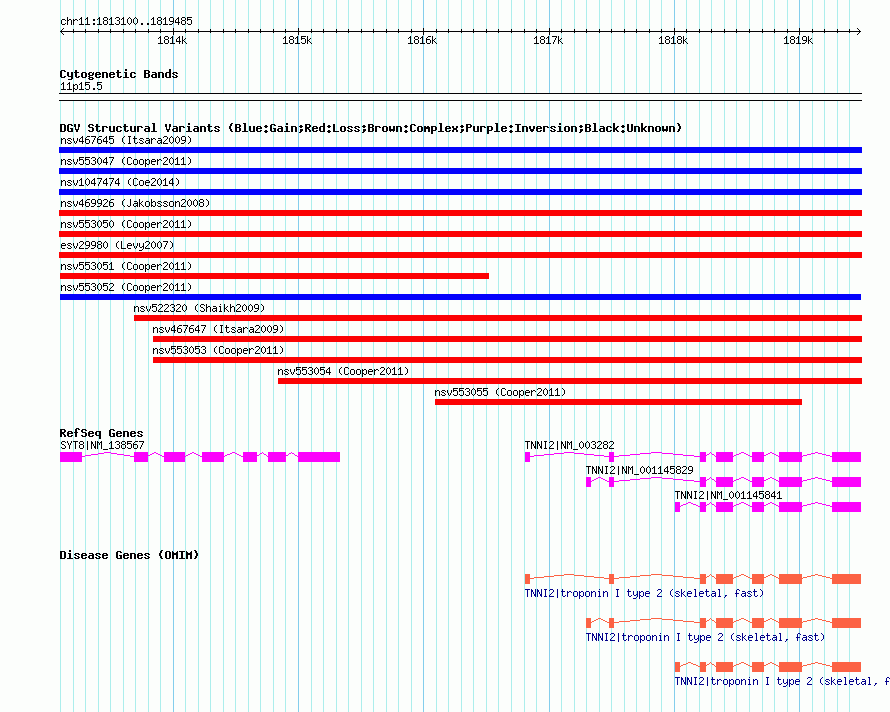Click the nsv553055 (Cooper2011) red loss bar
Screen dimensions: 890x712
coord(618,402)
